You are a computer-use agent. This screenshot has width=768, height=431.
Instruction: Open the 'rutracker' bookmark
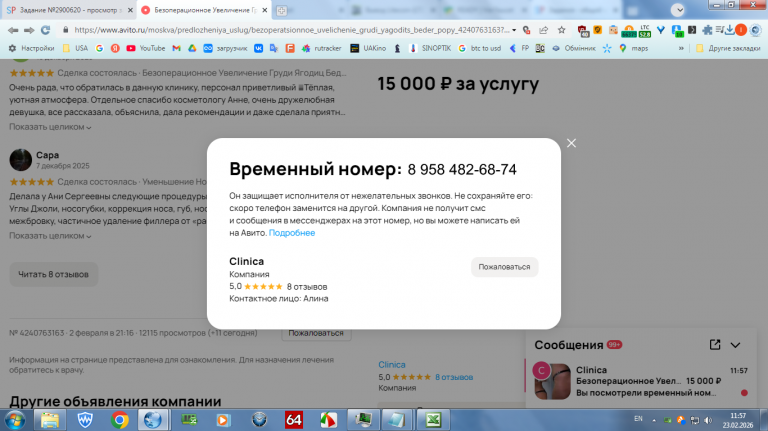321,48
